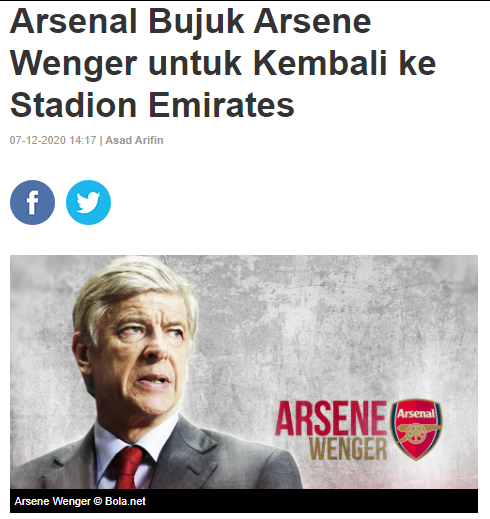Viewport: 490px width, 519px height.
Task: Open the Arsene Wenger photo
Action: [x=244, y=372]
